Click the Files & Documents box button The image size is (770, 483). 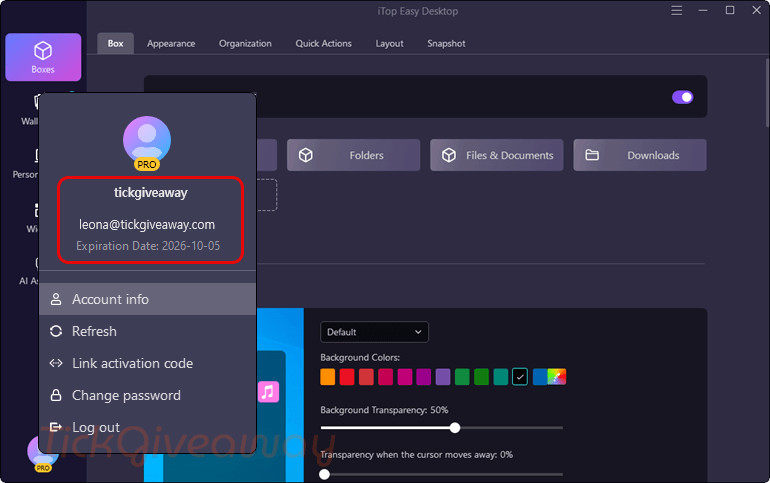coord(496,155)
